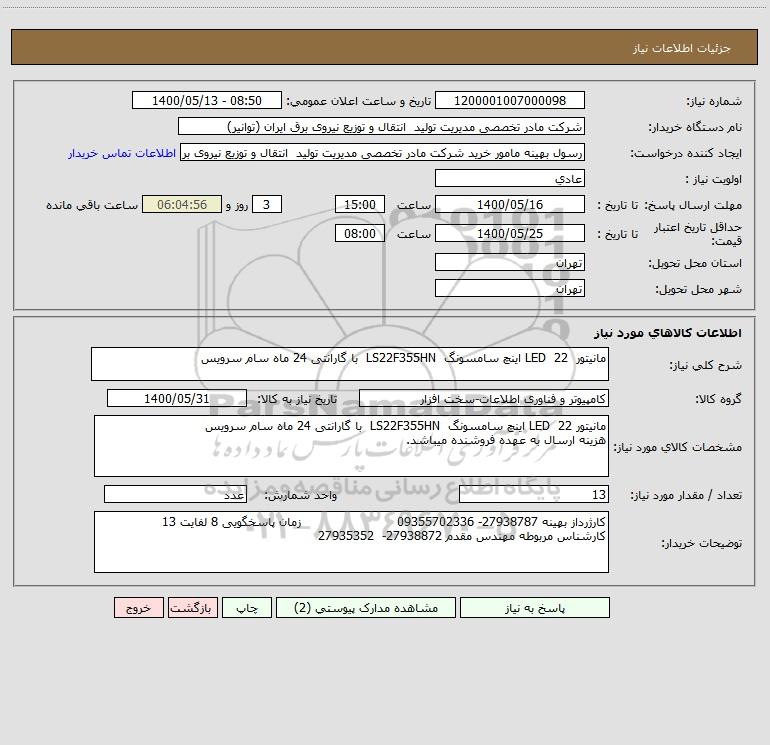Click the شرح کلی نیاز text area
The height and width of the screenshot is (745, 770).
(350, 364)
